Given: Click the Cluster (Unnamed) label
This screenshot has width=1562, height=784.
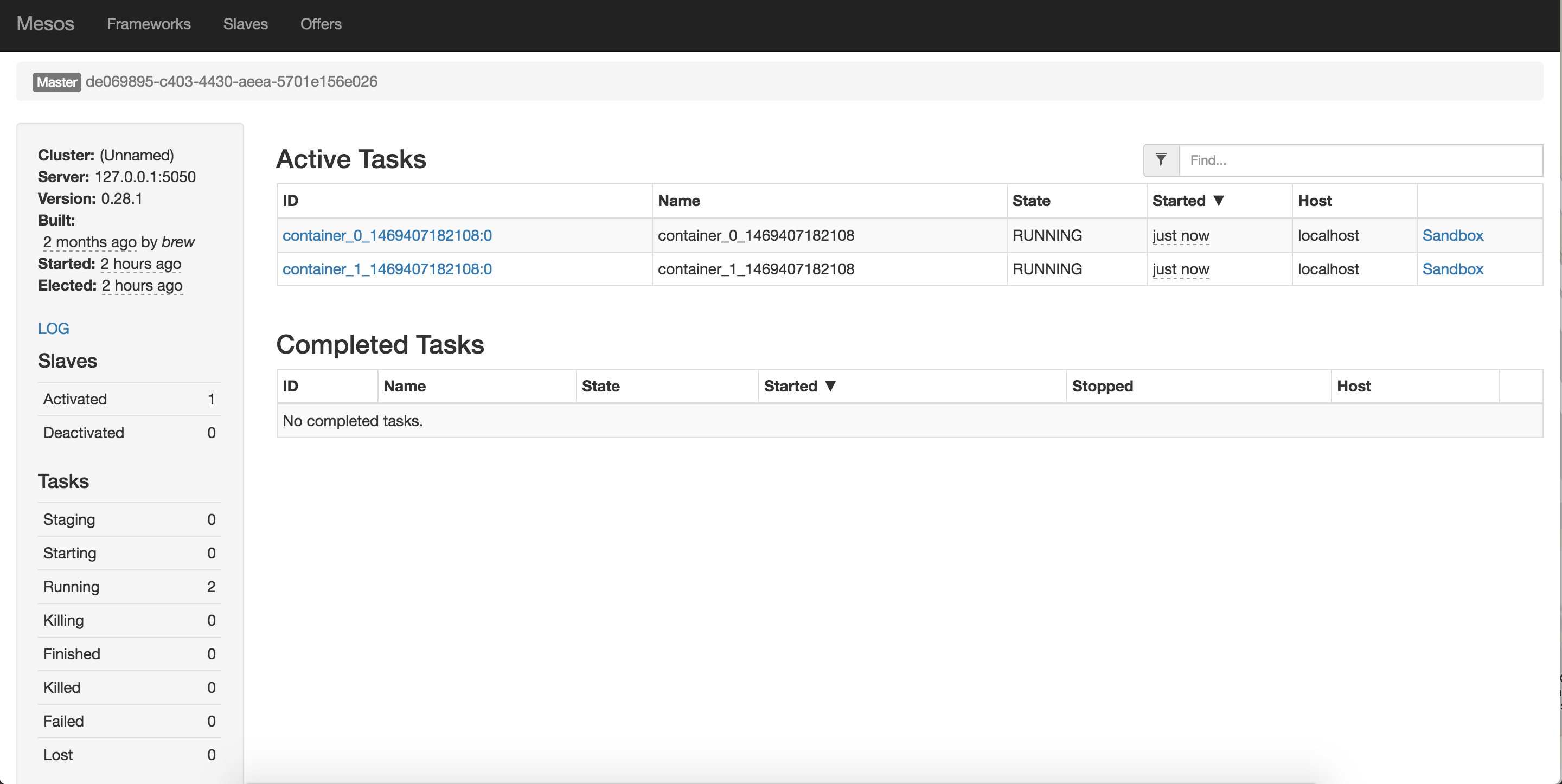Looking at the screenshot, I should (x=106, y=155).
